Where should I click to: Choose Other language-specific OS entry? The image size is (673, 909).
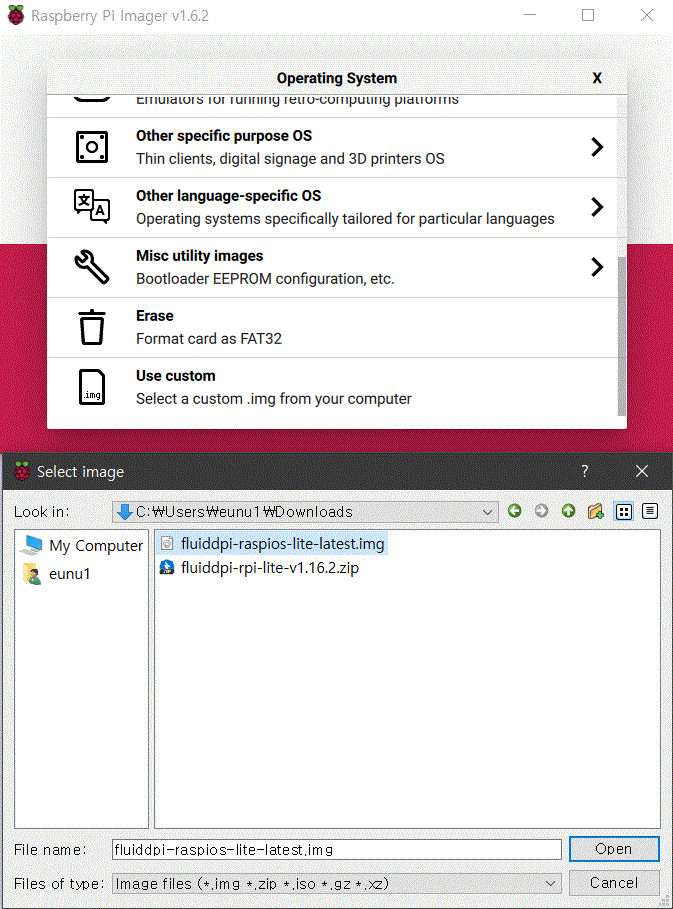332,208
